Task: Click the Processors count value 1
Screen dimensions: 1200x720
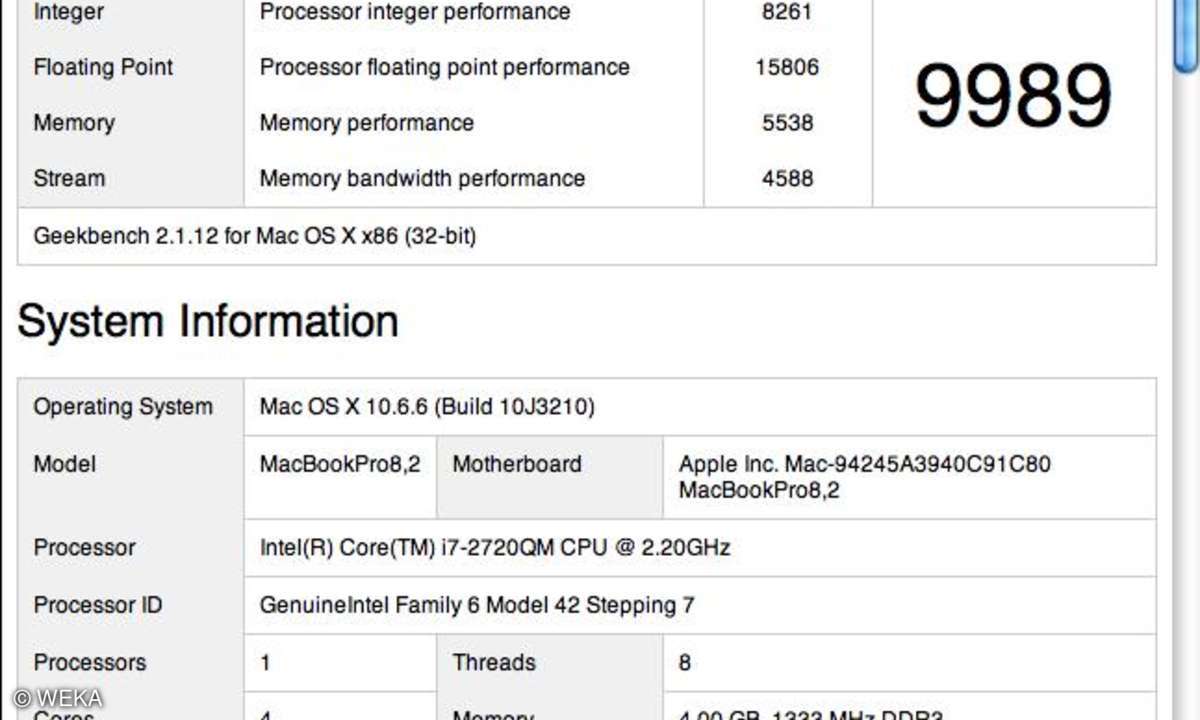Action: (x=265, y=662)
